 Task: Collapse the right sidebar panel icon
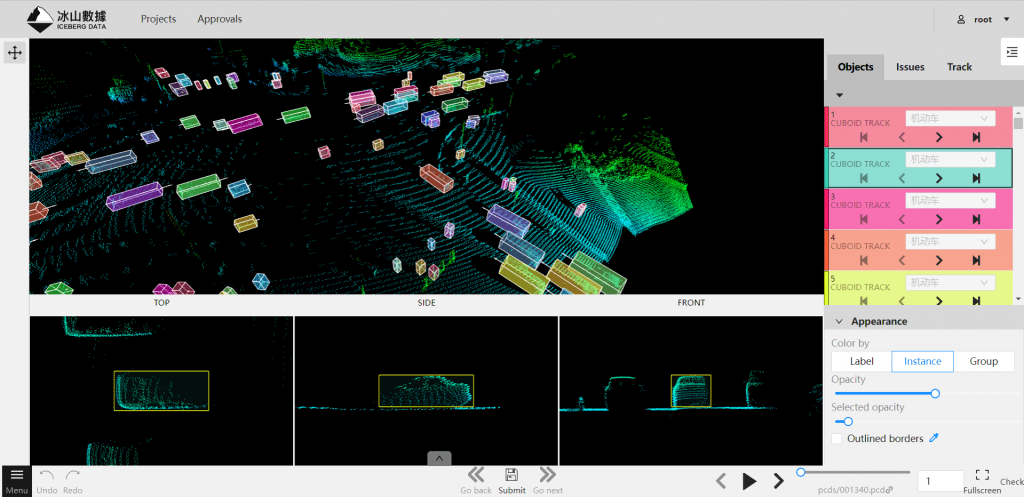(1011, 52)
